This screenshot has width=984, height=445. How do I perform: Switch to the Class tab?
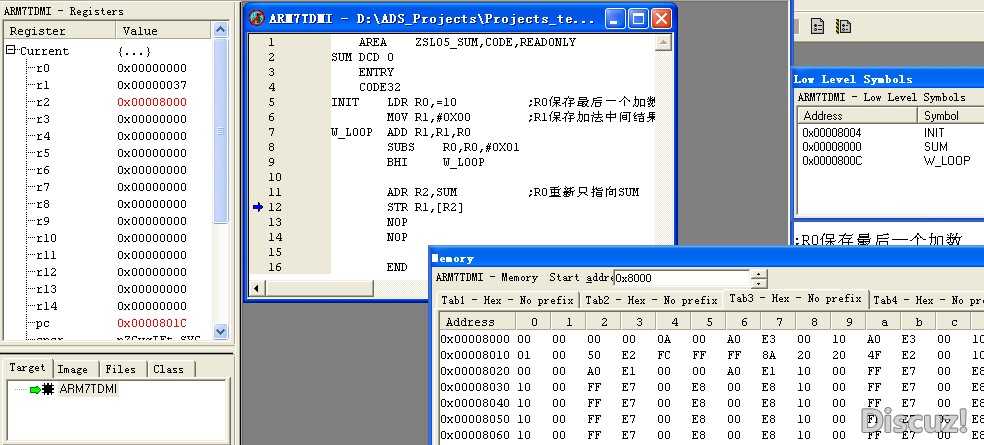click(168, 369)
